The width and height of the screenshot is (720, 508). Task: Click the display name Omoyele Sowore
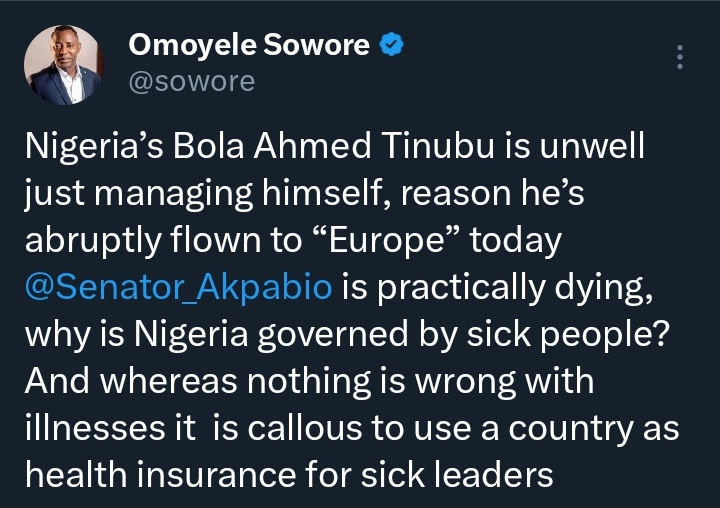pos(252,46)
